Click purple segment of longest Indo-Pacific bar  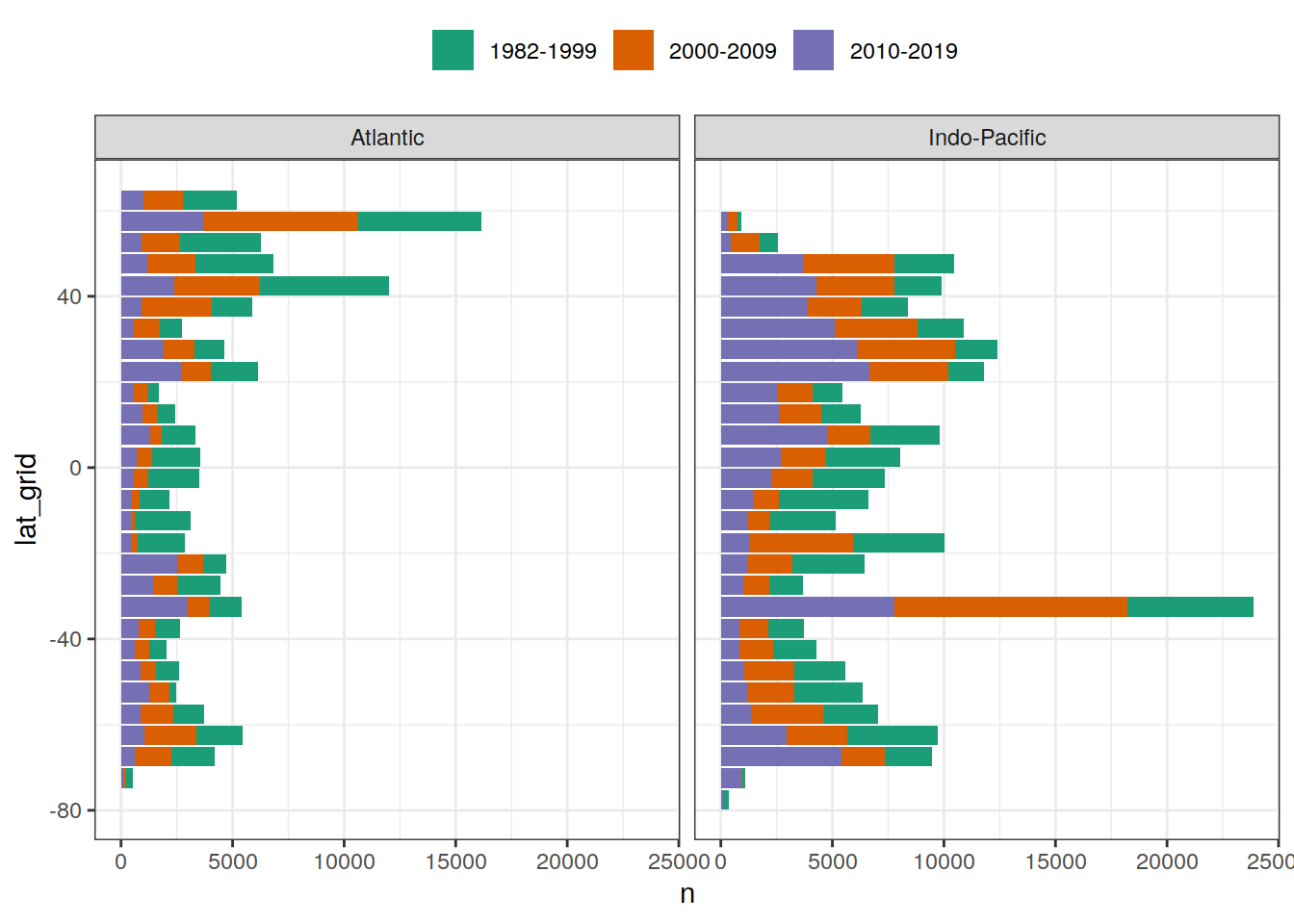pos(807,606)
